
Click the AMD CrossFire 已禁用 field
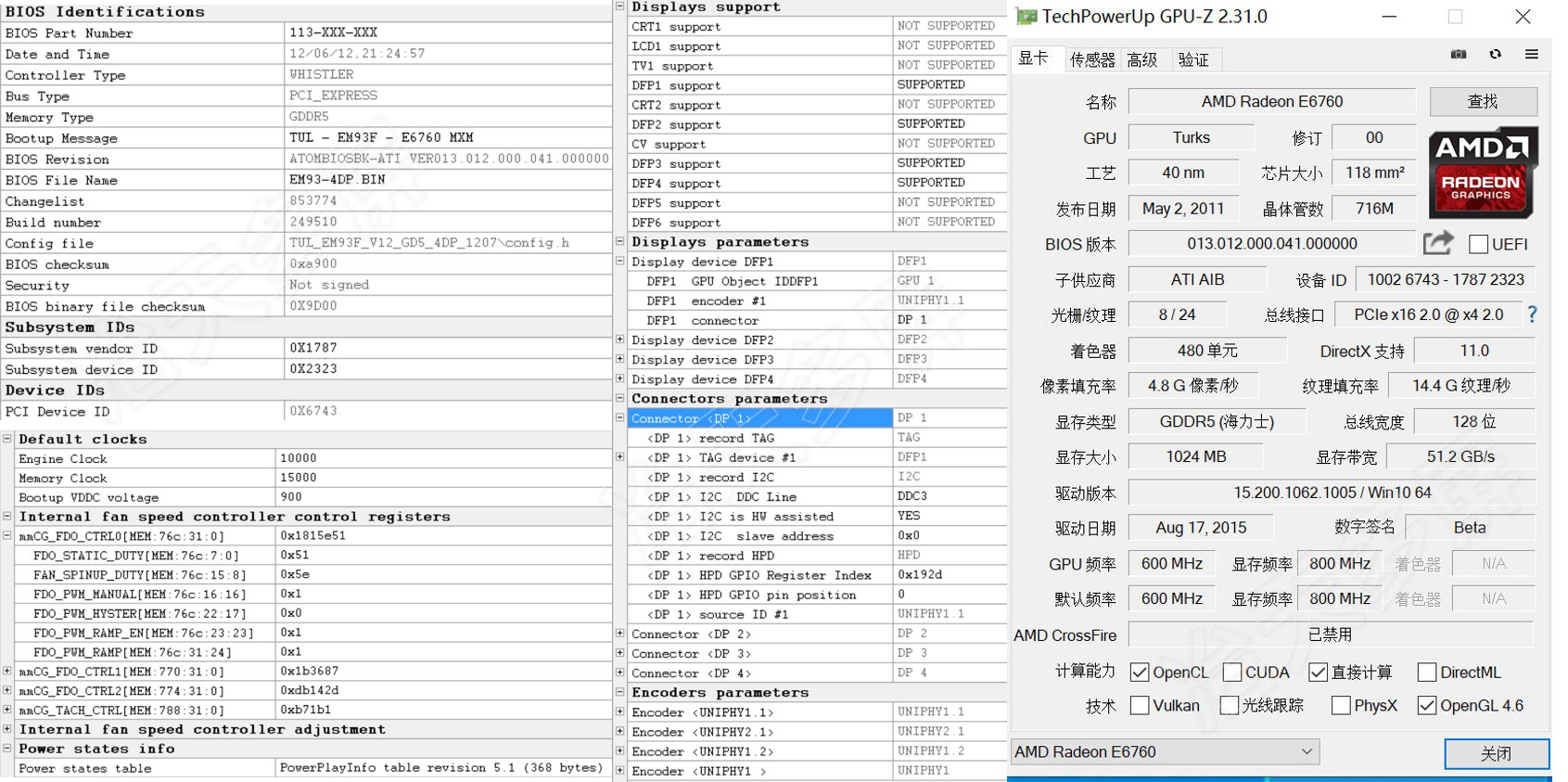pyautogui.click(x=1330, y=635)
